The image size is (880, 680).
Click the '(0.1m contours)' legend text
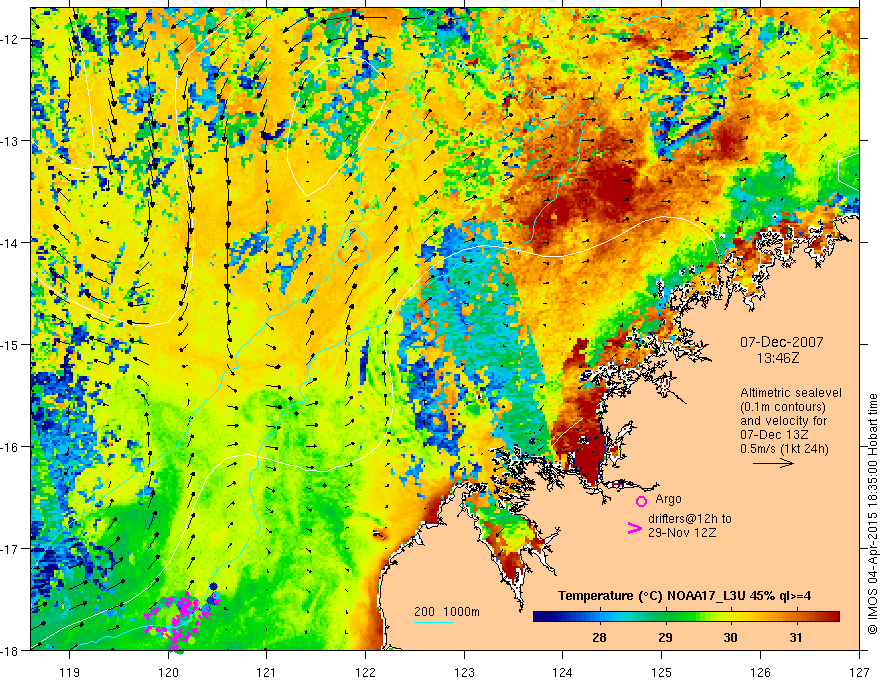point(783,407)
